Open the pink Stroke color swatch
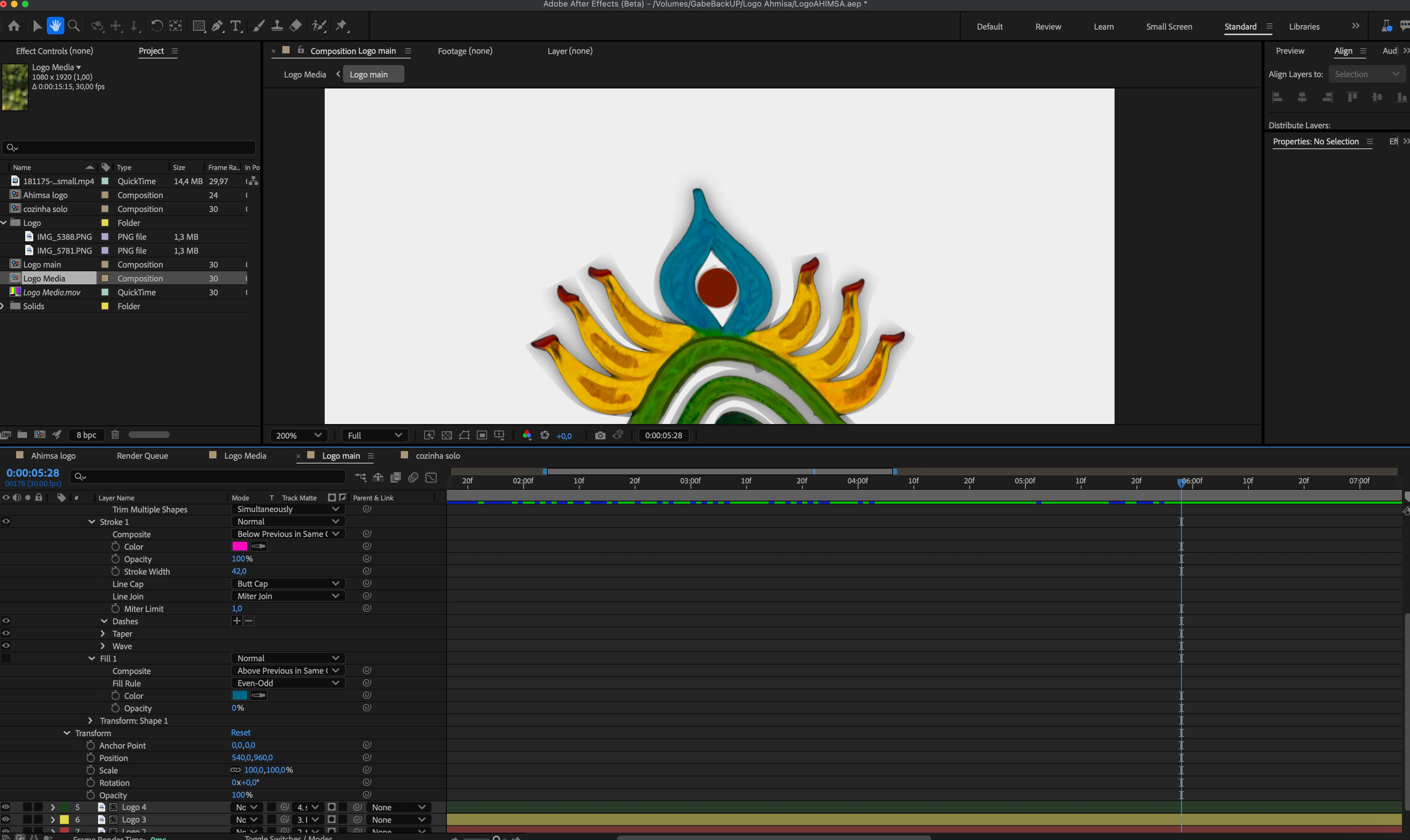The width and height of the screenshot is (1410, 840). click(240, 546)
